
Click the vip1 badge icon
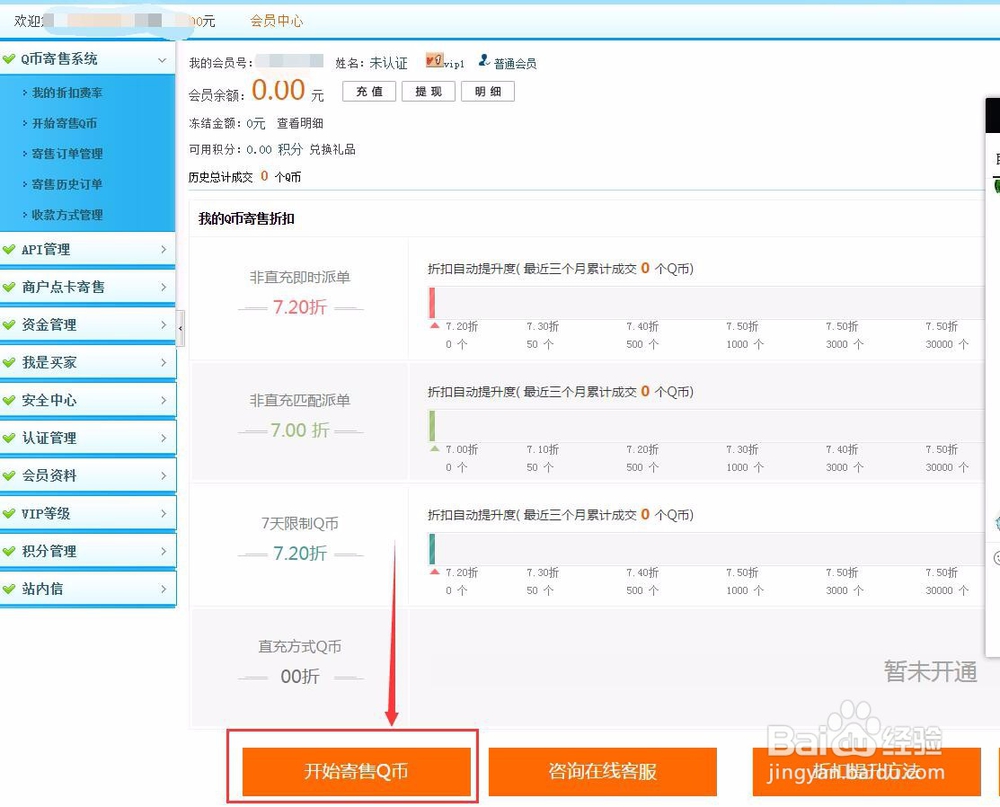435,61
